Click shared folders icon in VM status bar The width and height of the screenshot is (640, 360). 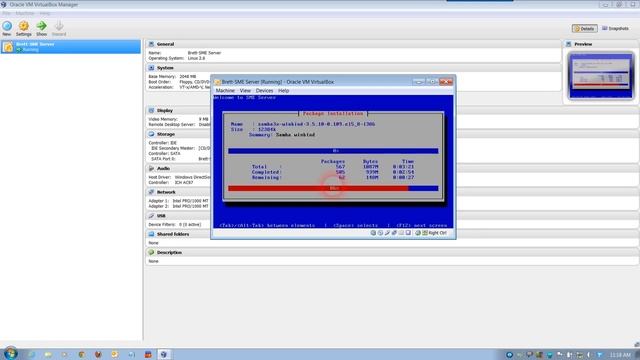coord(401,233)
